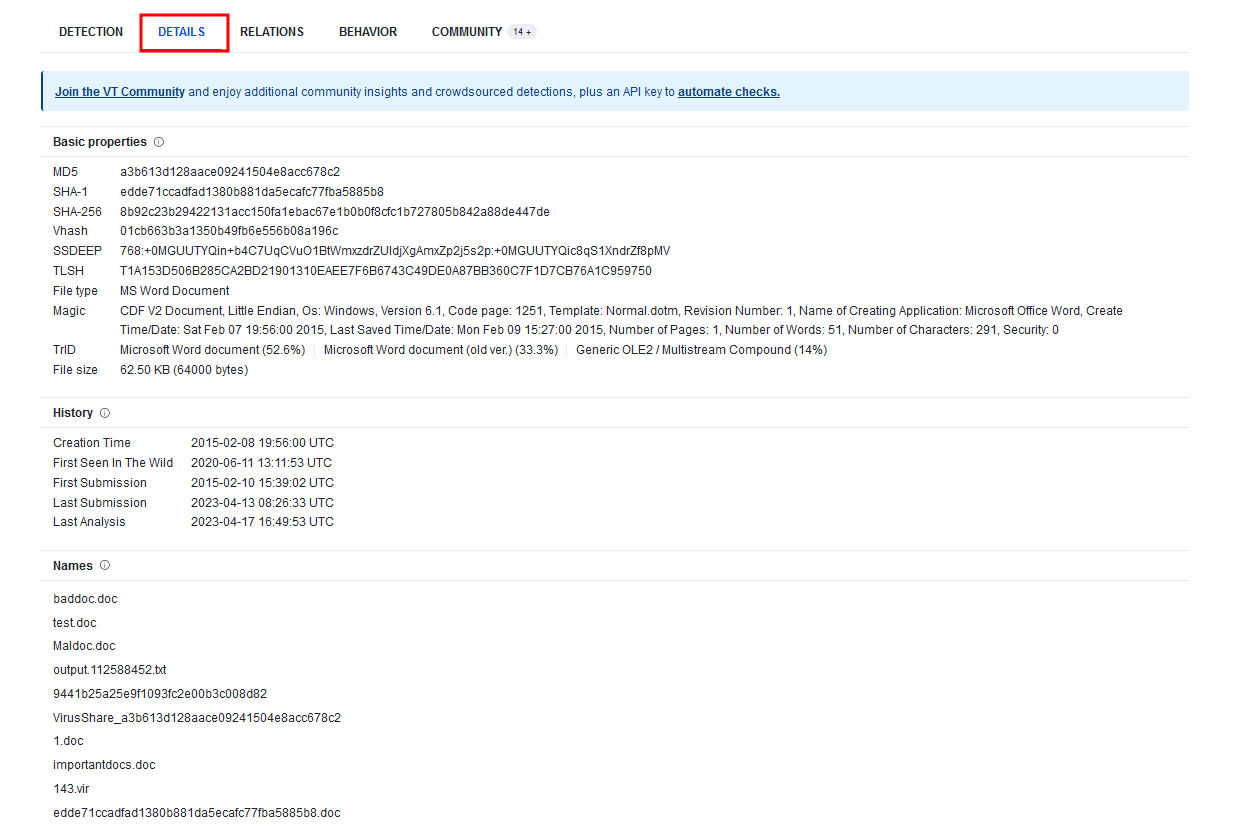Click the info icon beside Names
Screen dimensions: 1237x833
click(103, 564)
